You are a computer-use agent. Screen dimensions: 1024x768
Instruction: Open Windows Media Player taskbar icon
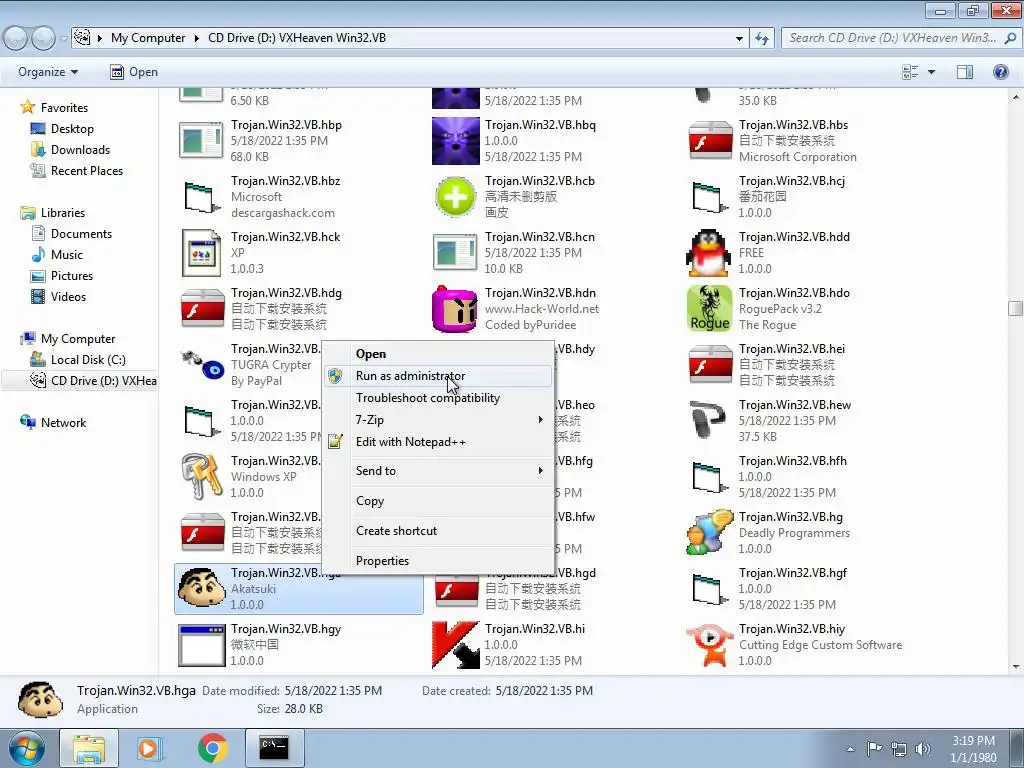(x=149, y=748)
